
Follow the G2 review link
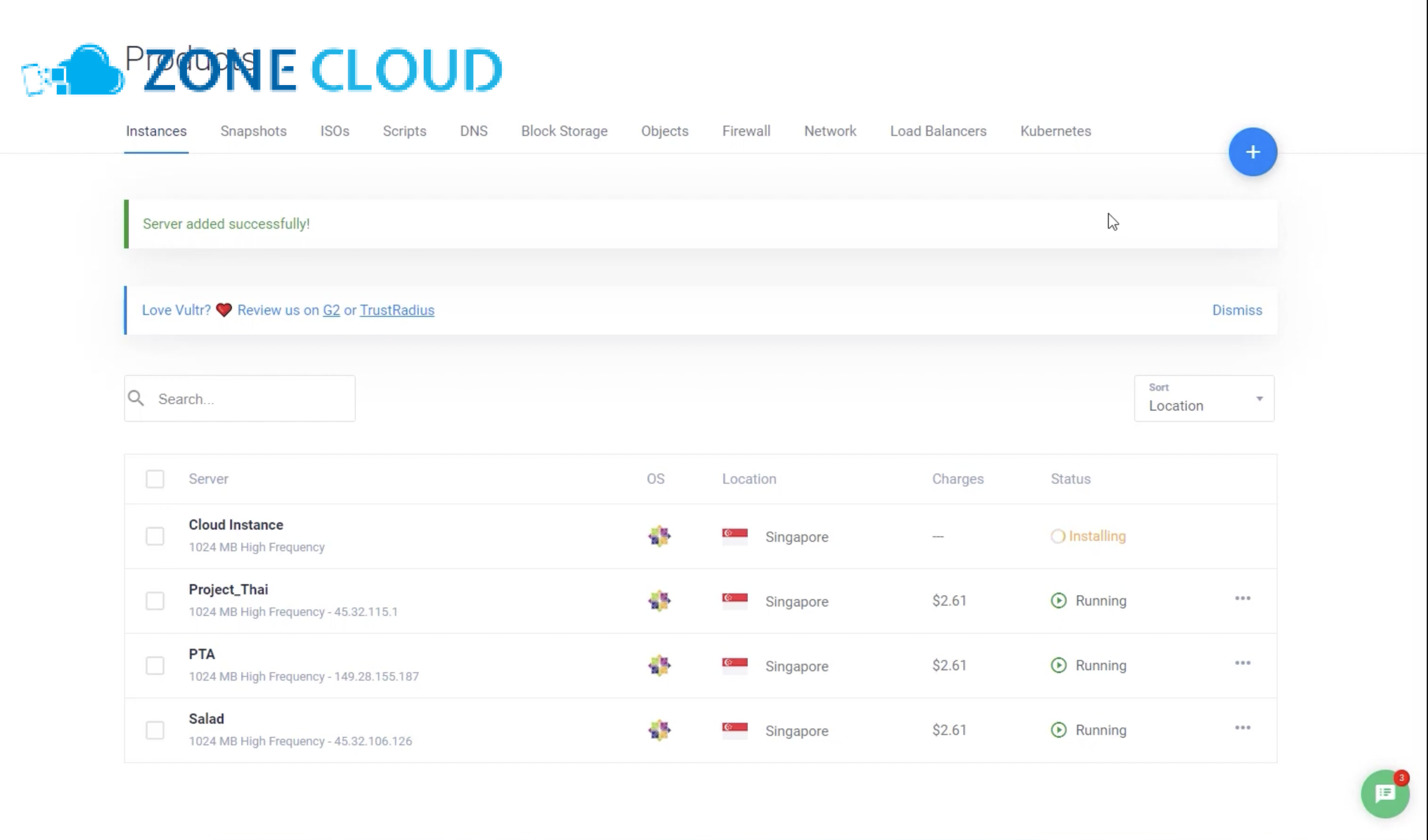click(331, 310)
